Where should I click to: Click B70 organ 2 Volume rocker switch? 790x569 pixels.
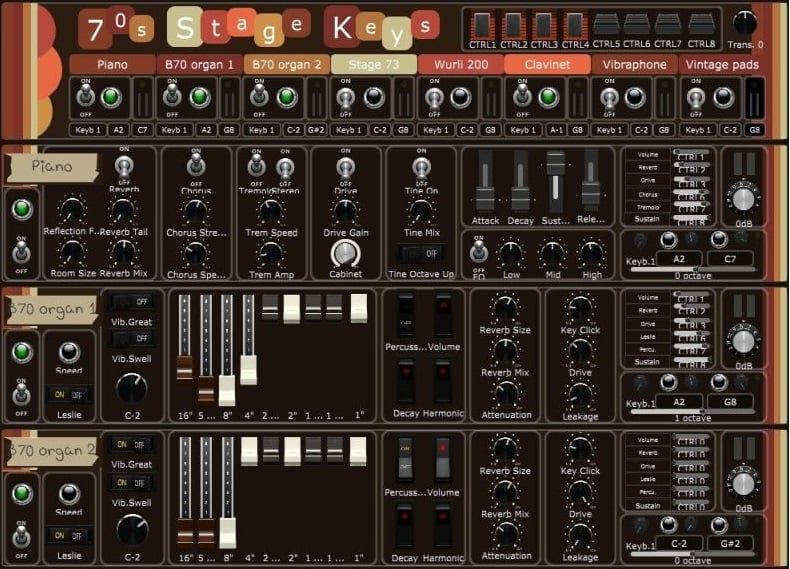pyautogui.click(x=442, y=459)
